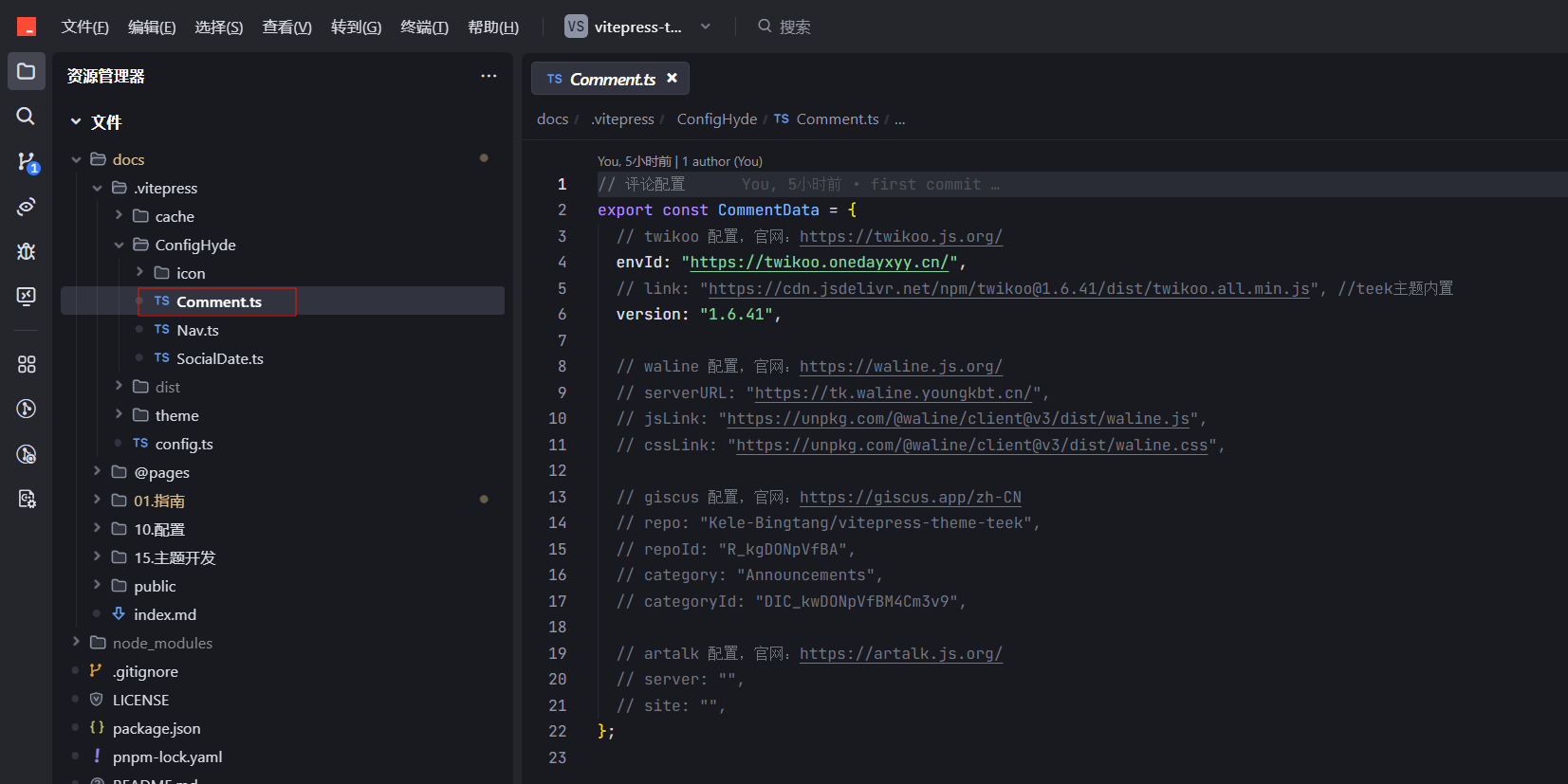The image size is (1568, 784).
Task: Collapse the 文件 section
Action: click(x=76, y=122)
